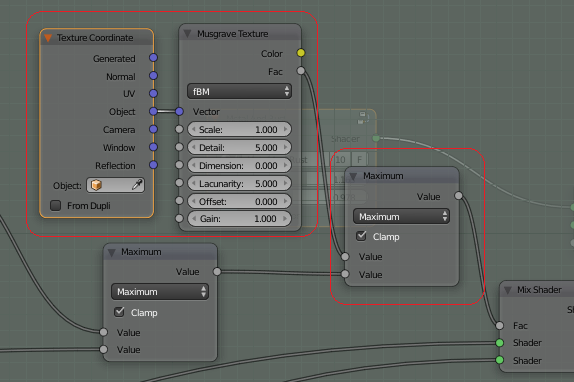Decrease Offset with its left arrow
This screenshot has width=574, height=382.
pyautogui.click(x=194, y=201)
